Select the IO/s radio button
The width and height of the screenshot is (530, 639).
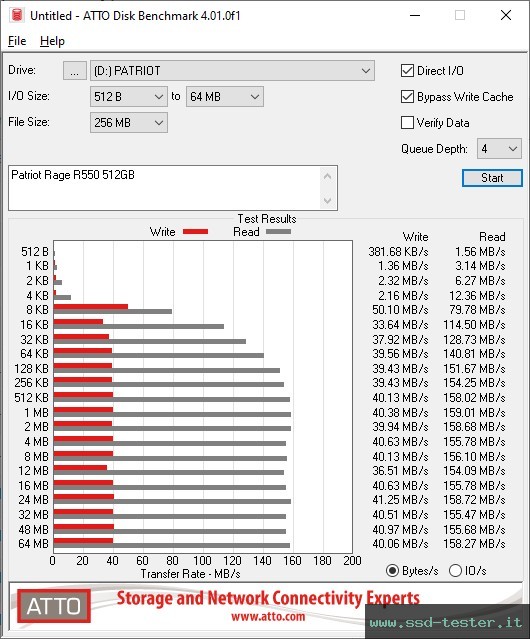(x=455, y=571)
